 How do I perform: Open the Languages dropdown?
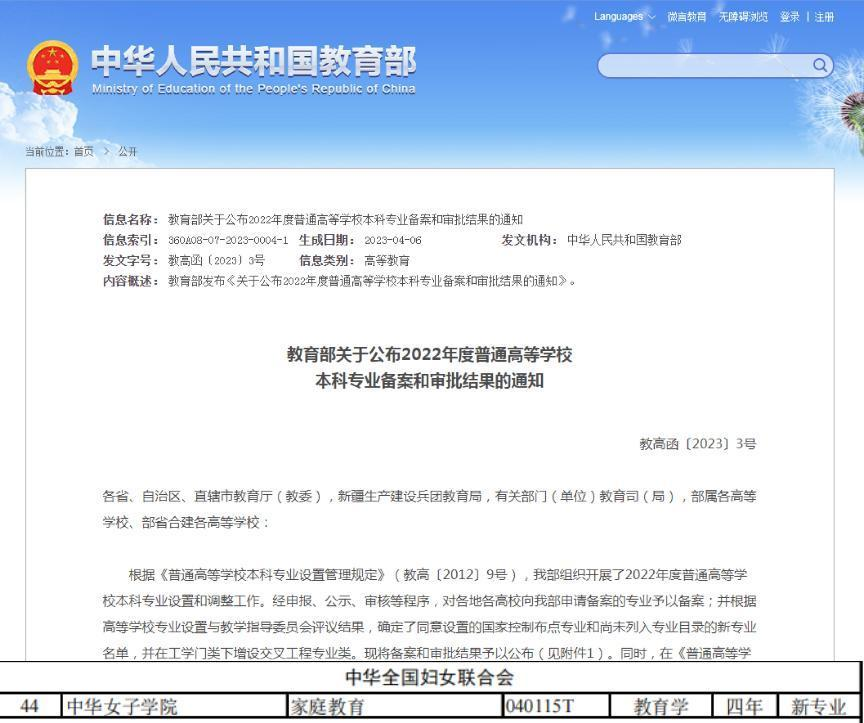pyautogui.click(x=620, y=16)
